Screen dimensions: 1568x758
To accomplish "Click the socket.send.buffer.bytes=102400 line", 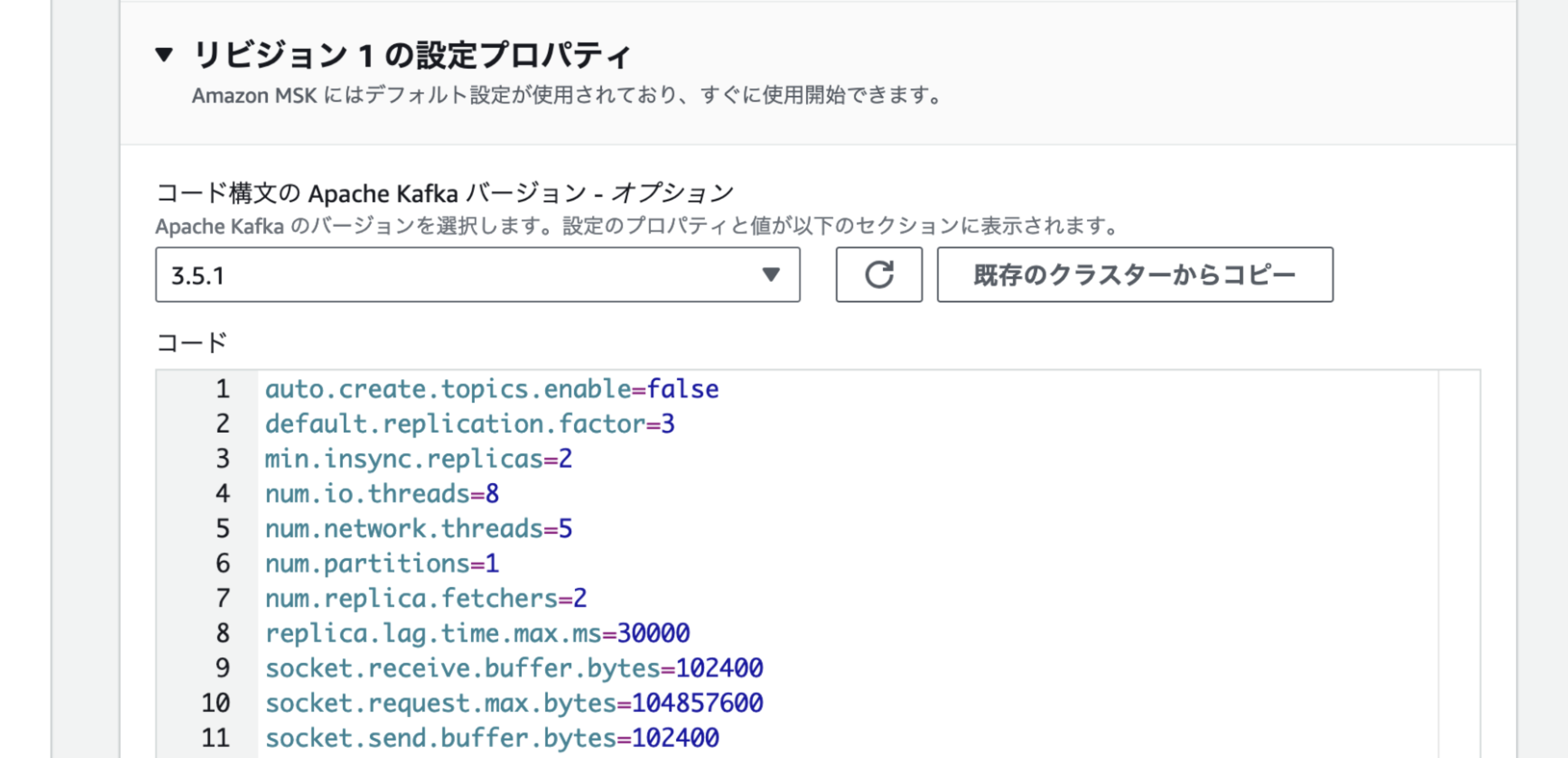I will tap(491, 738).
